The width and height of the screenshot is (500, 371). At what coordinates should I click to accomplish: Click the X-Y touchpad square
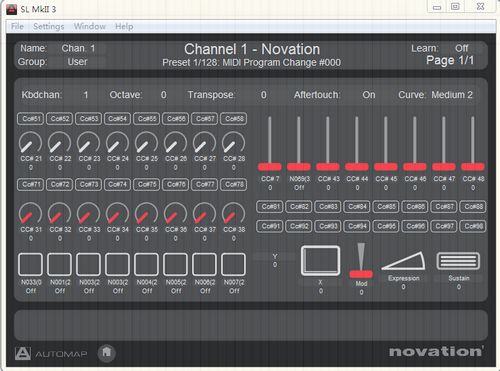pos(320,261)
